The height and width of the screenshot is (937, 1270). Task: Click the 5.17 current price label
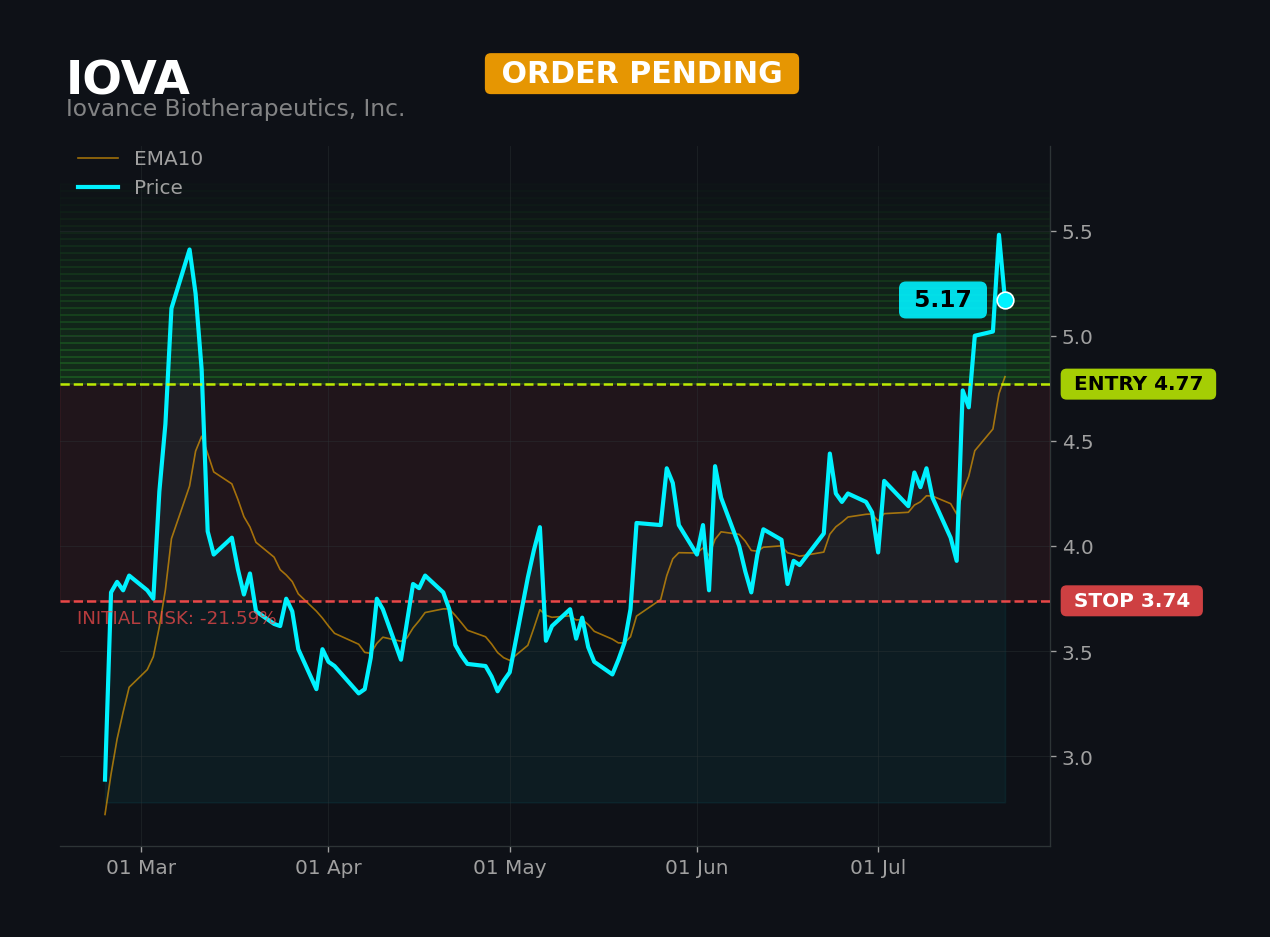[x=943, y=300]
